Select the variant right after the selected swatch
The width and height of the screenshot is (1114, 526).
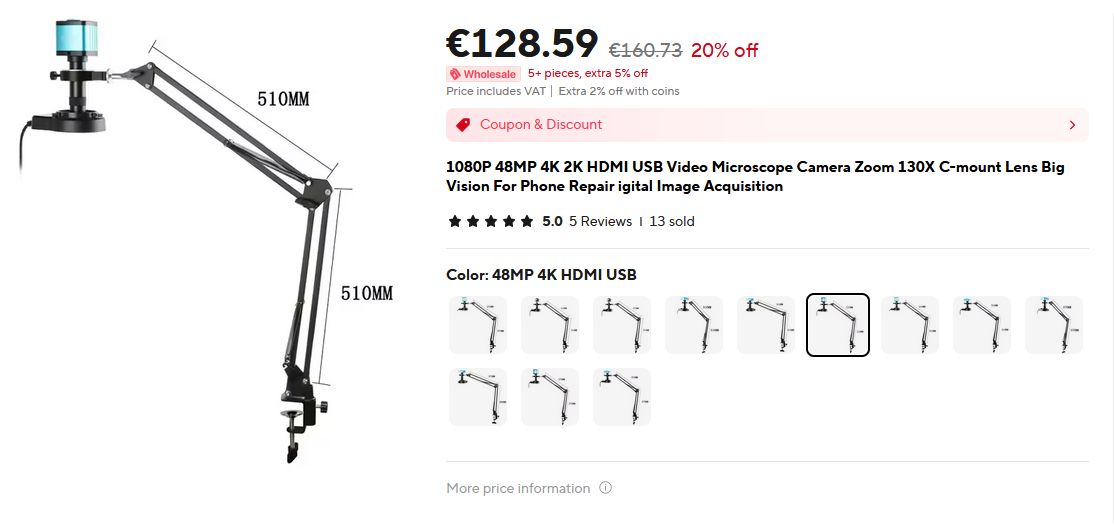pyautogui.click(x=910, y=325)
